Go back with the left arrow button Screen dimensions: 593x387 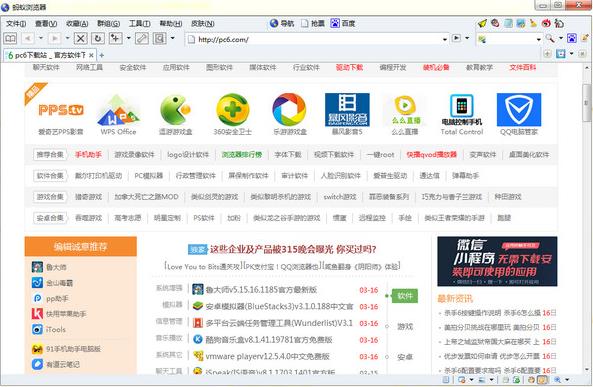(28, 39)
